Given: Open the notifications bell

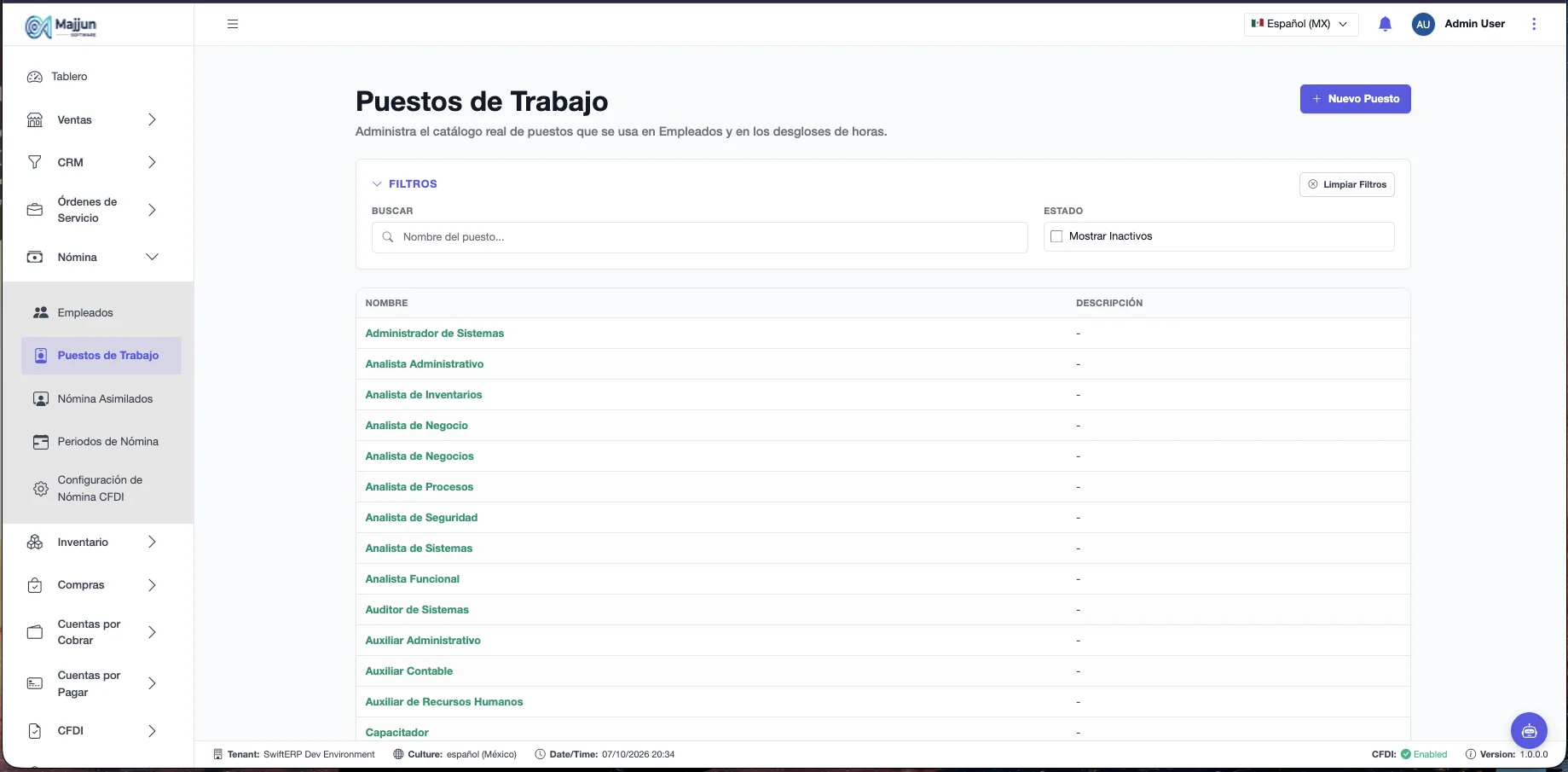Looking at the screenshot, I should [1385, 24].
